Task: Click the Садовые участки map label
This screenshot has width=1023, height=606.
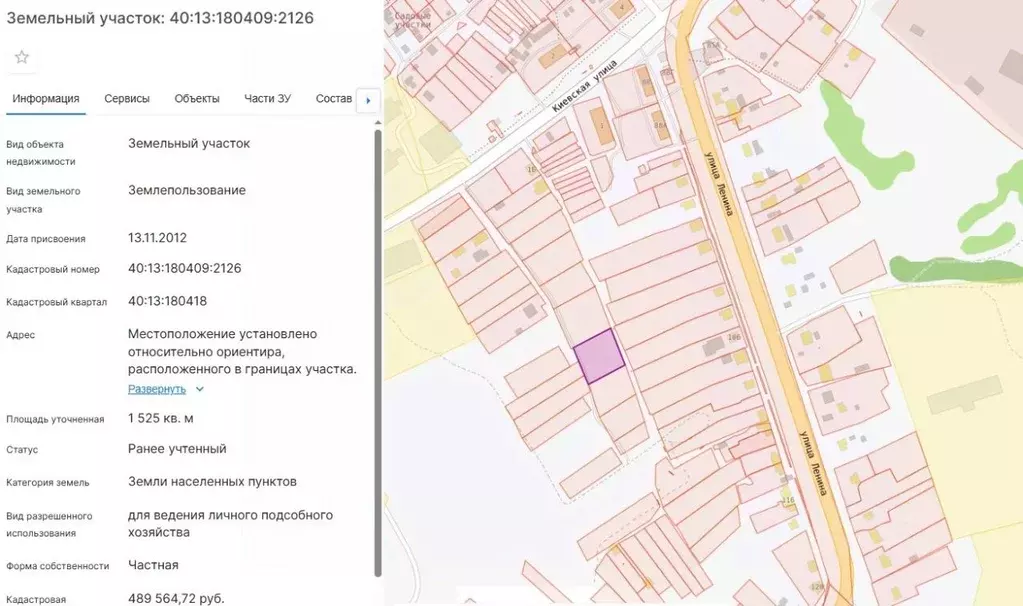Action: 413,20
